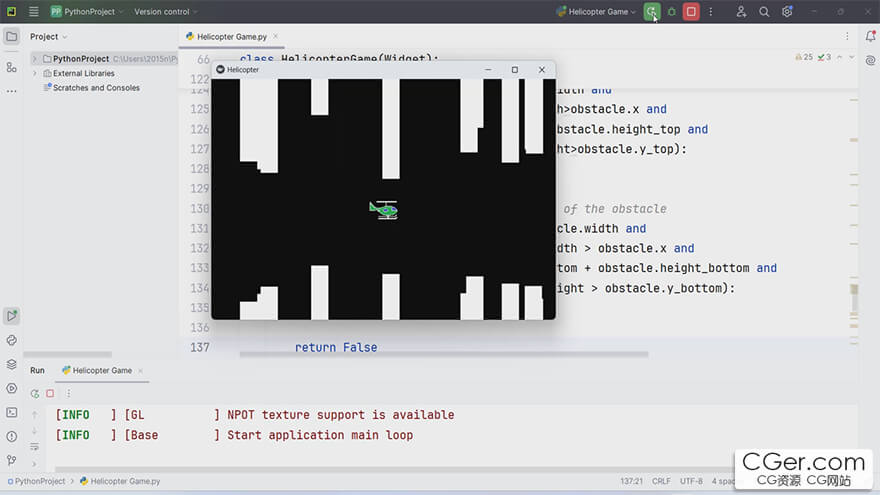Image resolution: width=880 pixels, height=495 pixels.
Task: Click PythonProject in the bottom breadcrumb
Action: 40,481
